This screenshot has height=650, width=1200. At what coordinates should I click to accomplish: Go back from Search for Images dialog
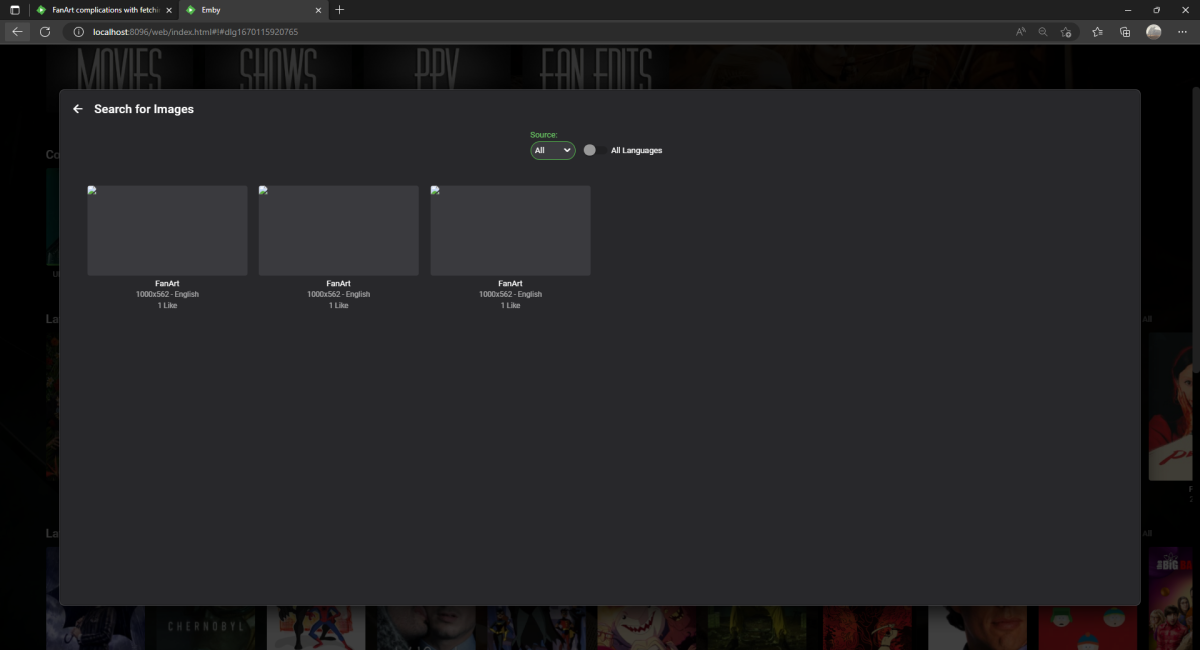pos(78,109)
